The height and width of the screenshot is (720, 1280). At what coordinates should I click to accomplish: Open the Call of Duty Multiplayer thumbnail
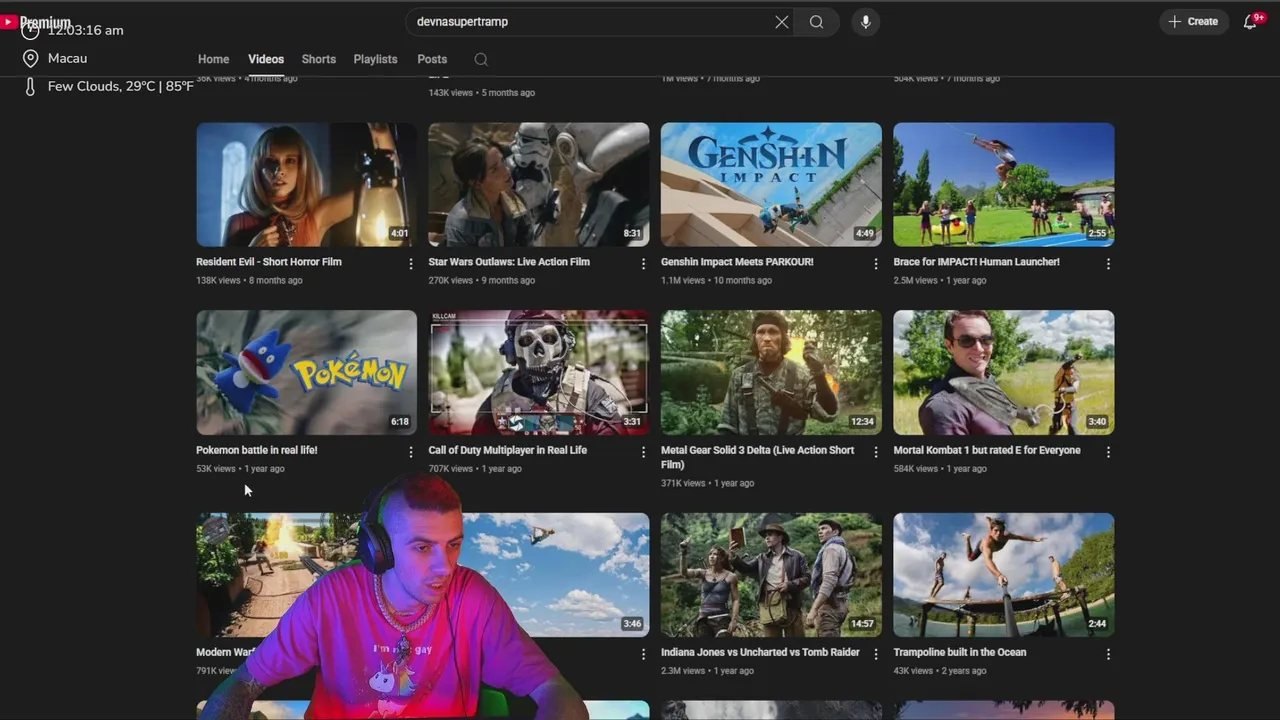[539, 372]
